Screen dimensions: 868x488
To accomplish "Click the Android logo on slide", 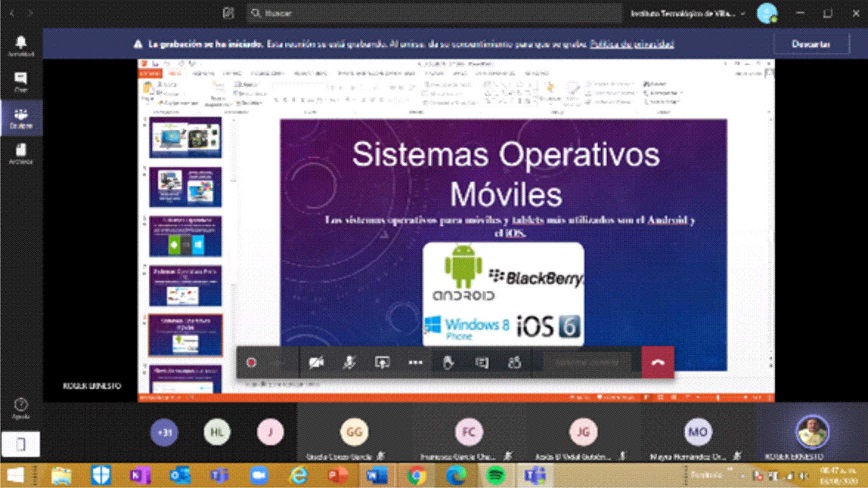I will pos(463,273).
